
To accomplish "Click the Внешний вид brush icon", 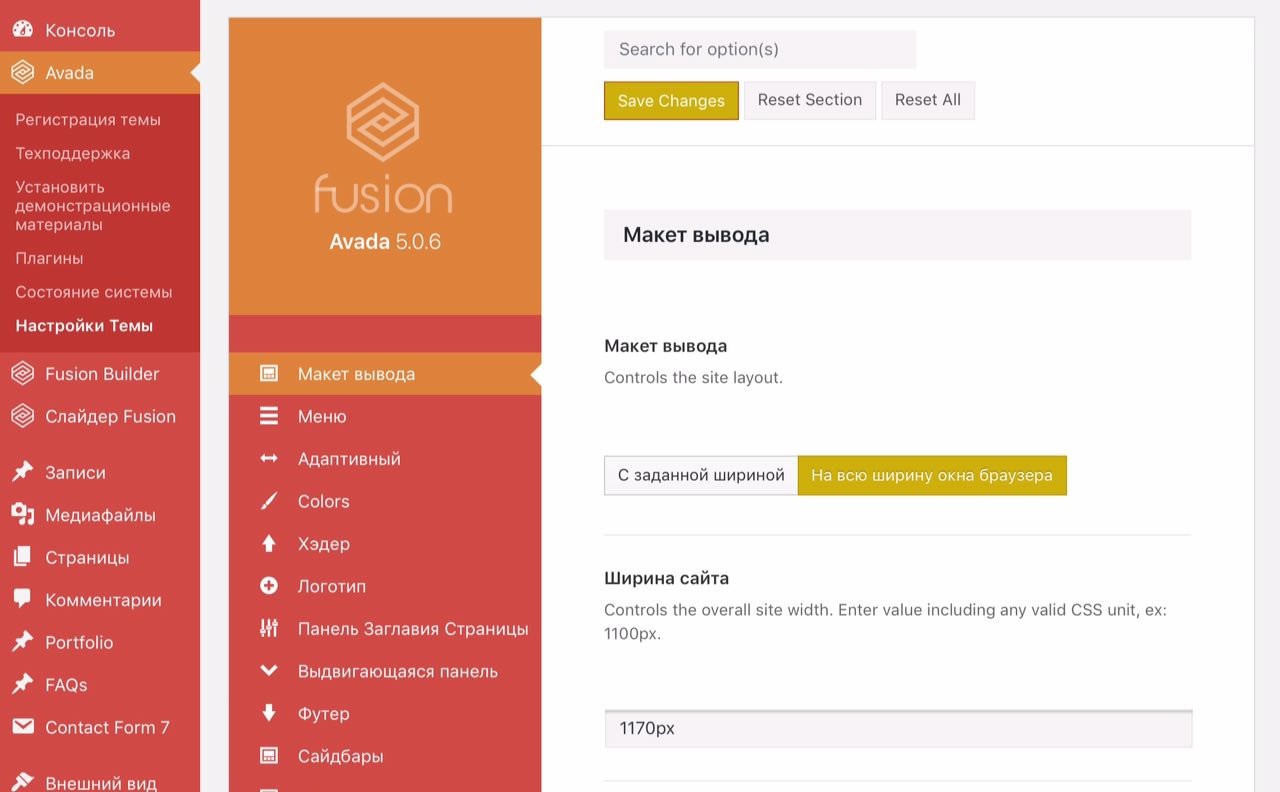I will click(x=22, y=782).
